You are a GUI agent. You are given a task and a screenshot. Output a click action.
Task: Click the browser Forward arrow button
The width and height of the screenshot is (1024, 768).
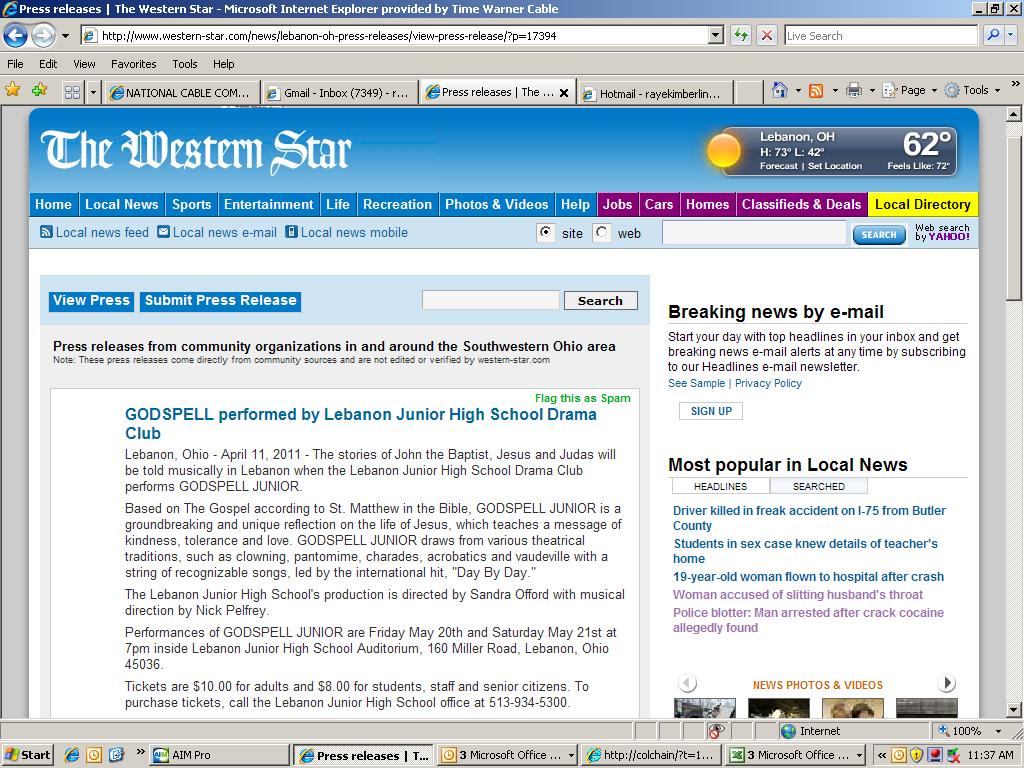click(43, 35)
